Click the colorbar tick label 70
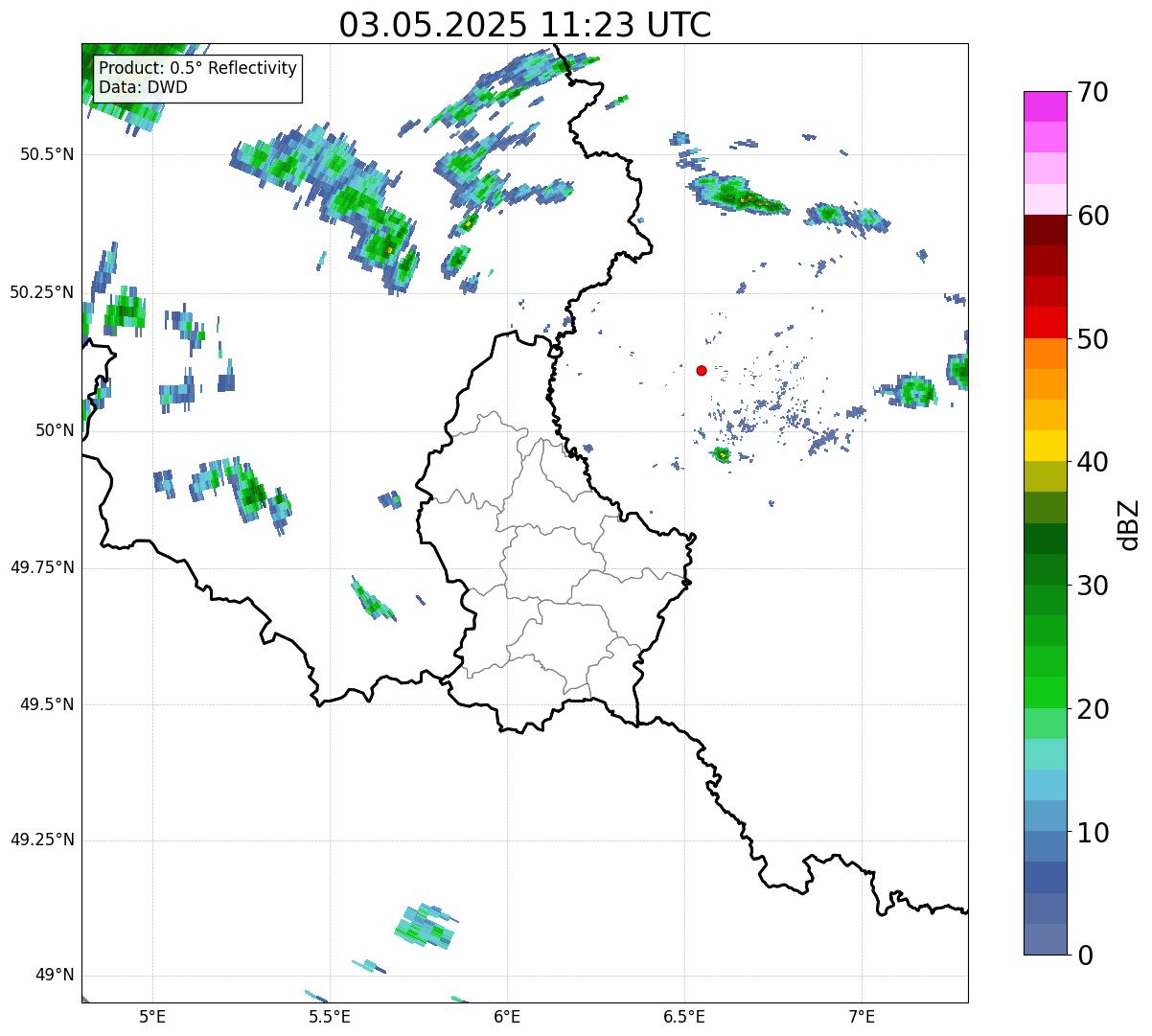This screenshot has height=1036, width=1152. (1093, 92)
